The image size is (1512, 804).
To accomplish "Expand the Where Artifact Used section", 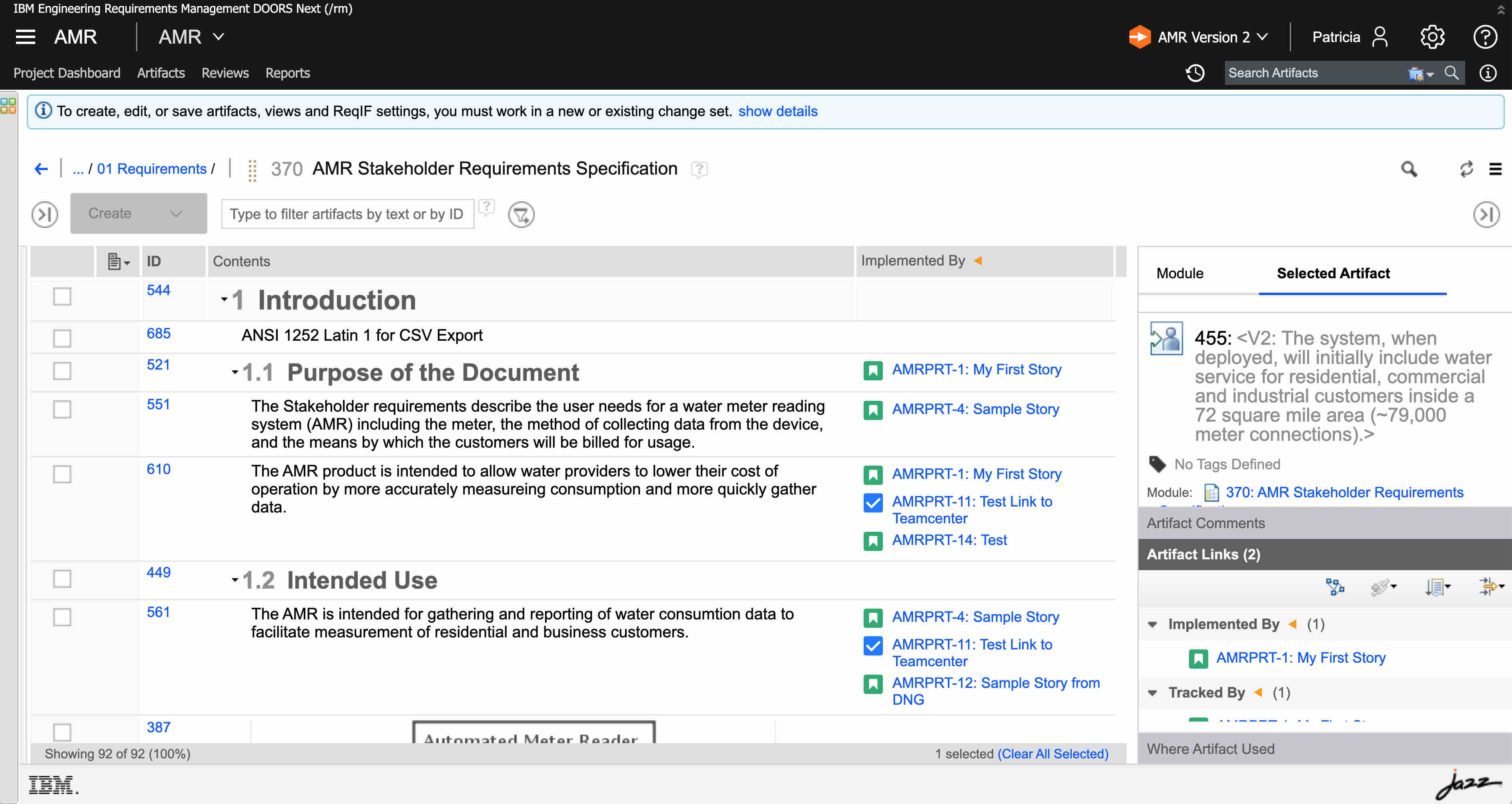I will tap(1325, 749).
